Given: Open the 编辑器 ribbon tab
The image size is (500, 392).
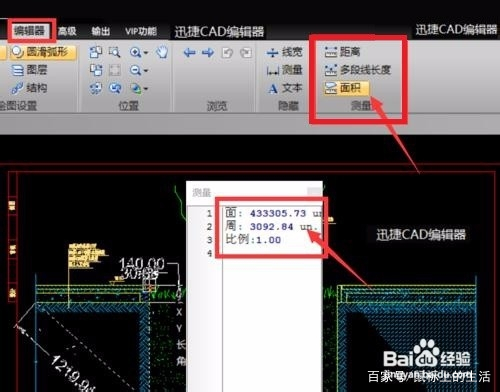Looking at the screenshot, I should 30,31.
